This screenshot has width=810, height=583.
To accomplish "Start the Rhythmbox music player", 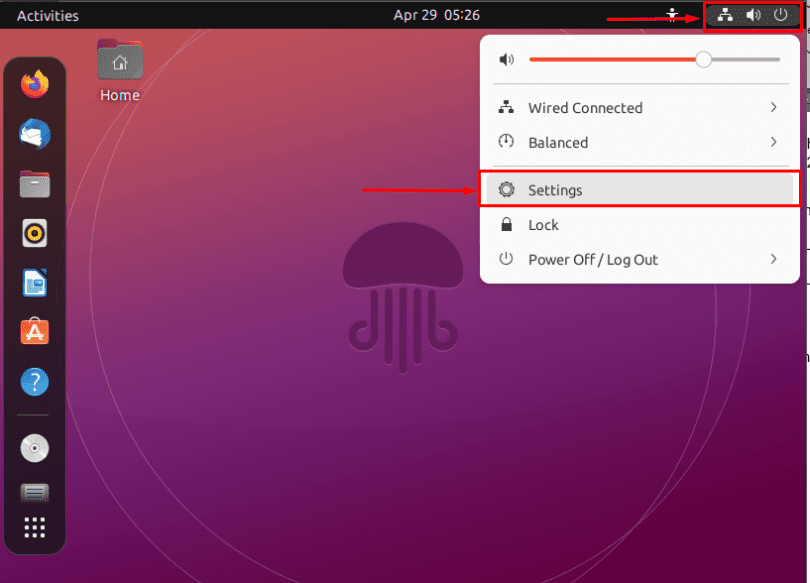I will [x=34, y=233].
